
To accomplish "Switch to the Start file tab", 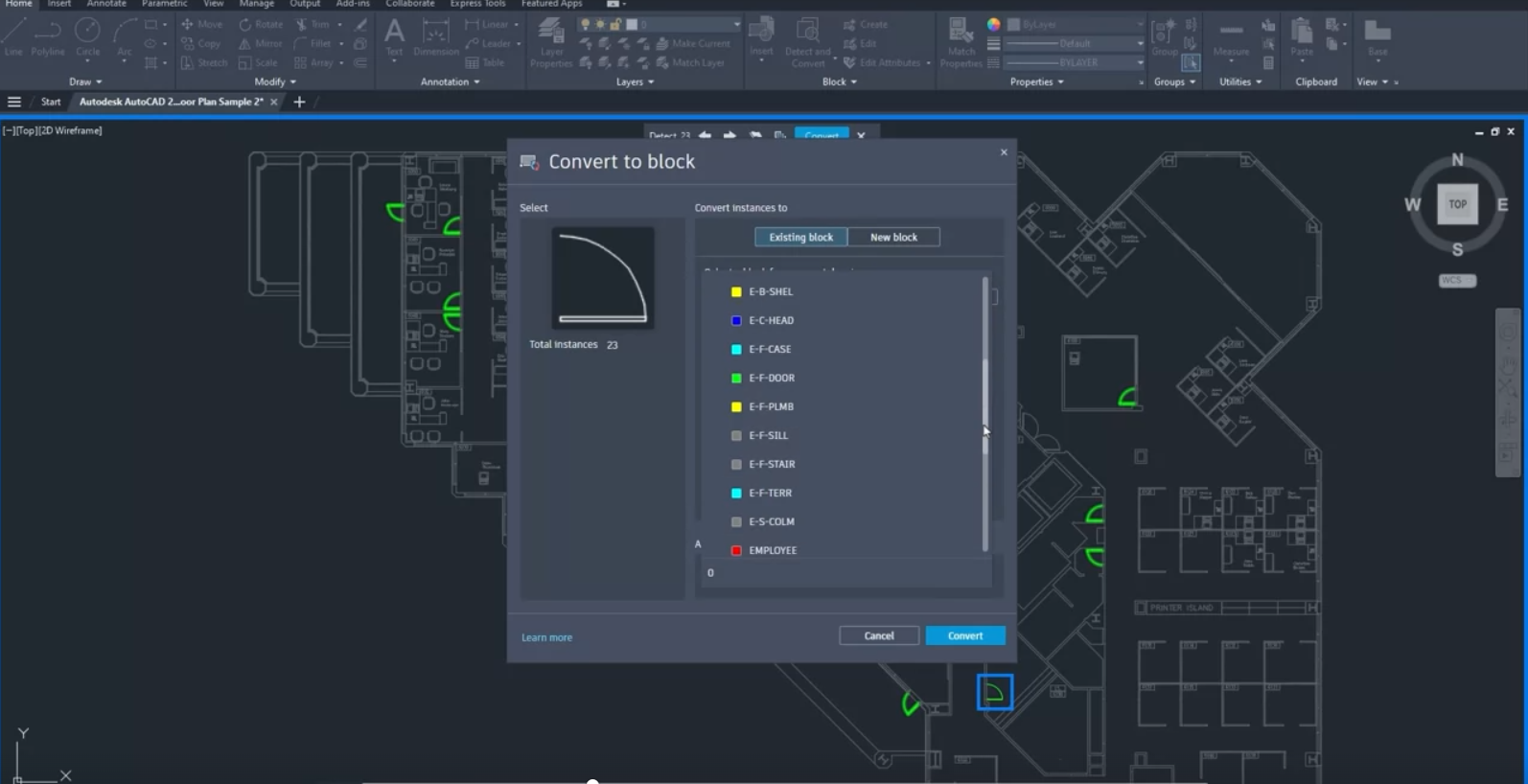I will 51,102.
